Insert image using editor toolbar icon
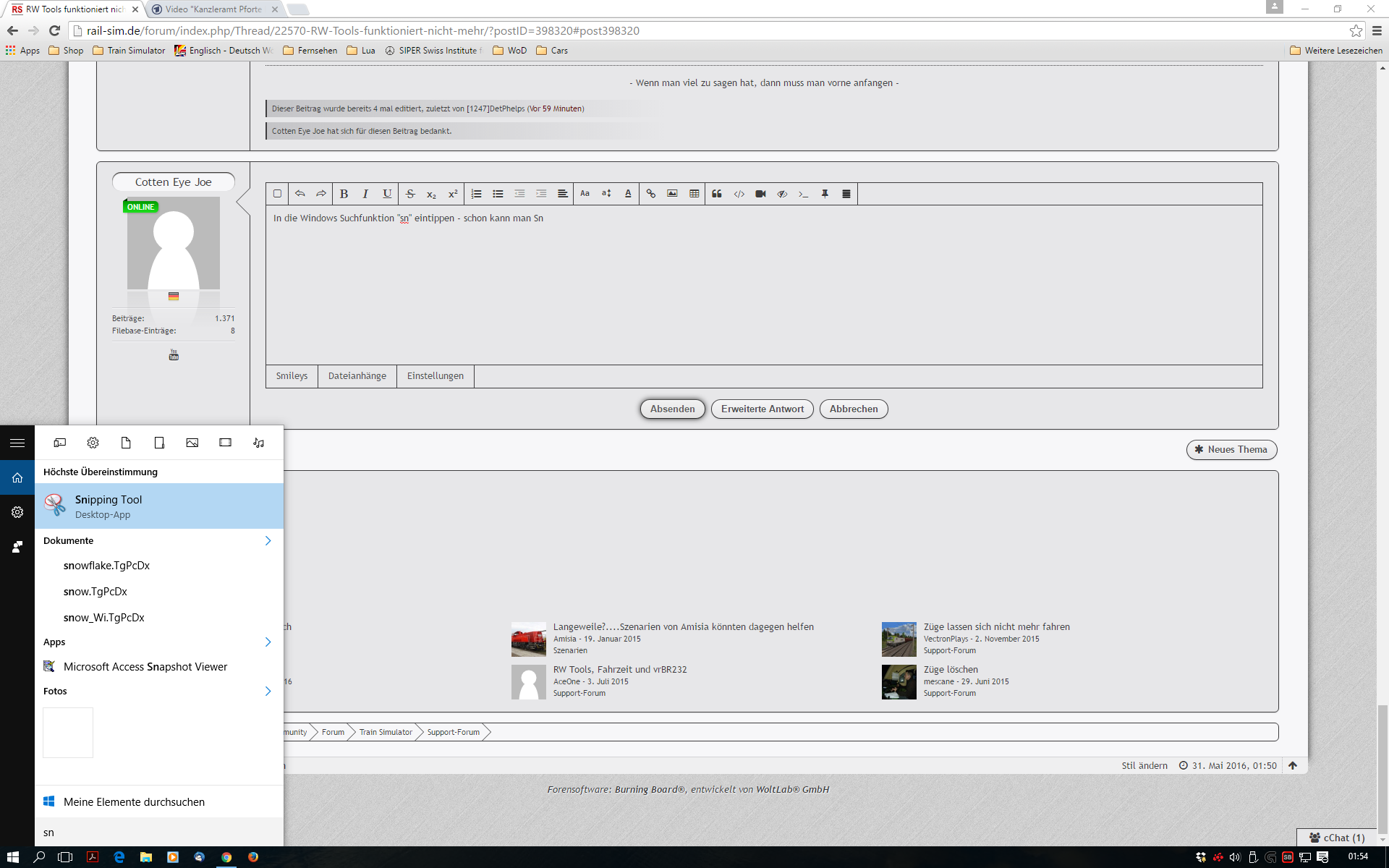Image resolution: width=1389 pixels, height=868 pixels. (672, 194)
